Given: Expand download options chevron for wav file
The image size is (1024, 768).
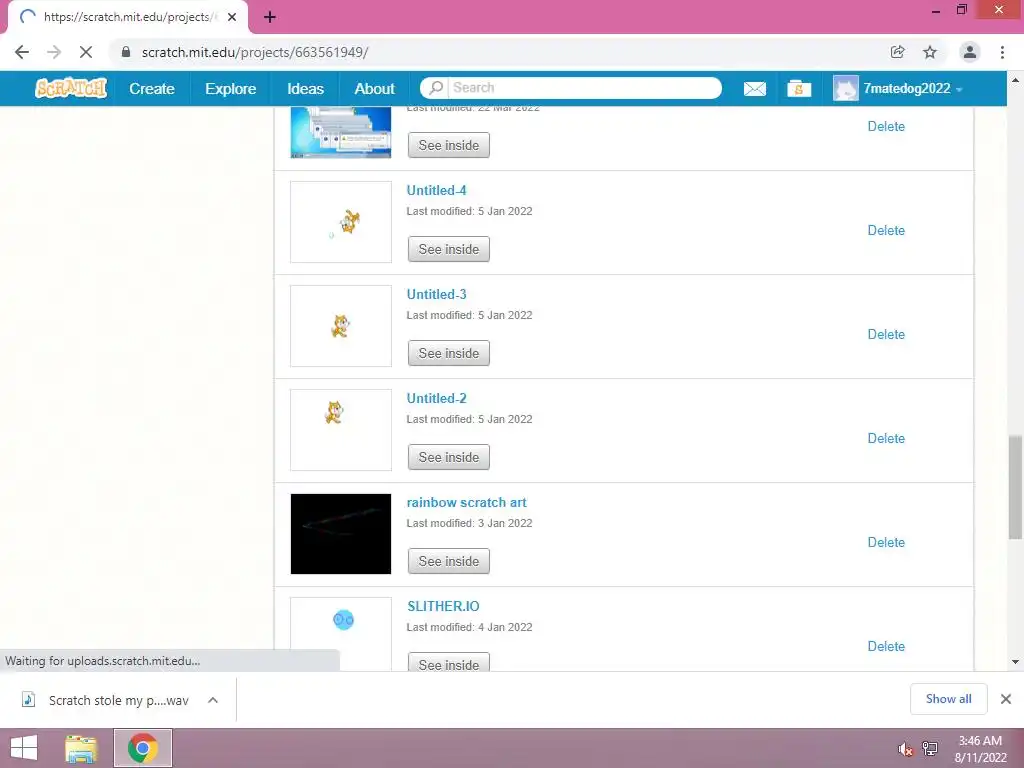Looking at the screenshot, I should pos(213,699).
